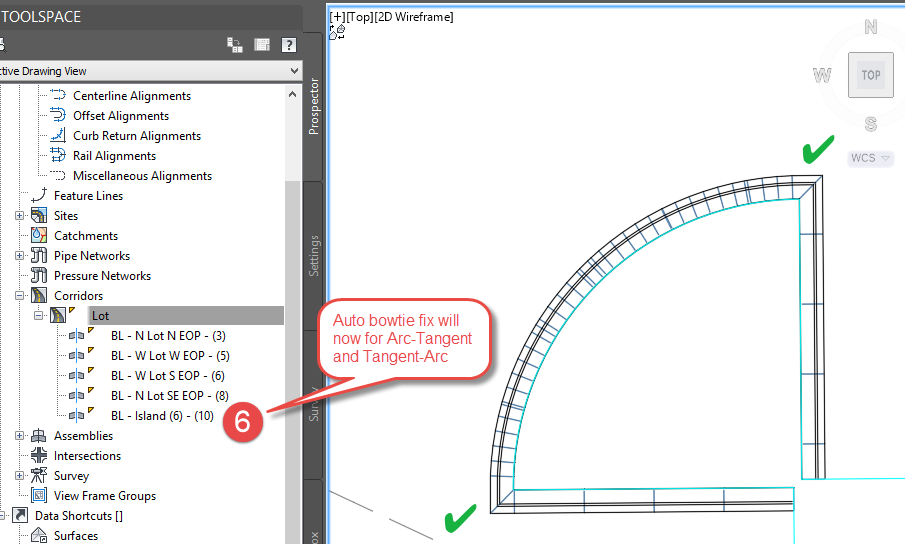Collapse the Data Shortcuts node
Viewport: 905px width, 544px height.
[2, 515]
